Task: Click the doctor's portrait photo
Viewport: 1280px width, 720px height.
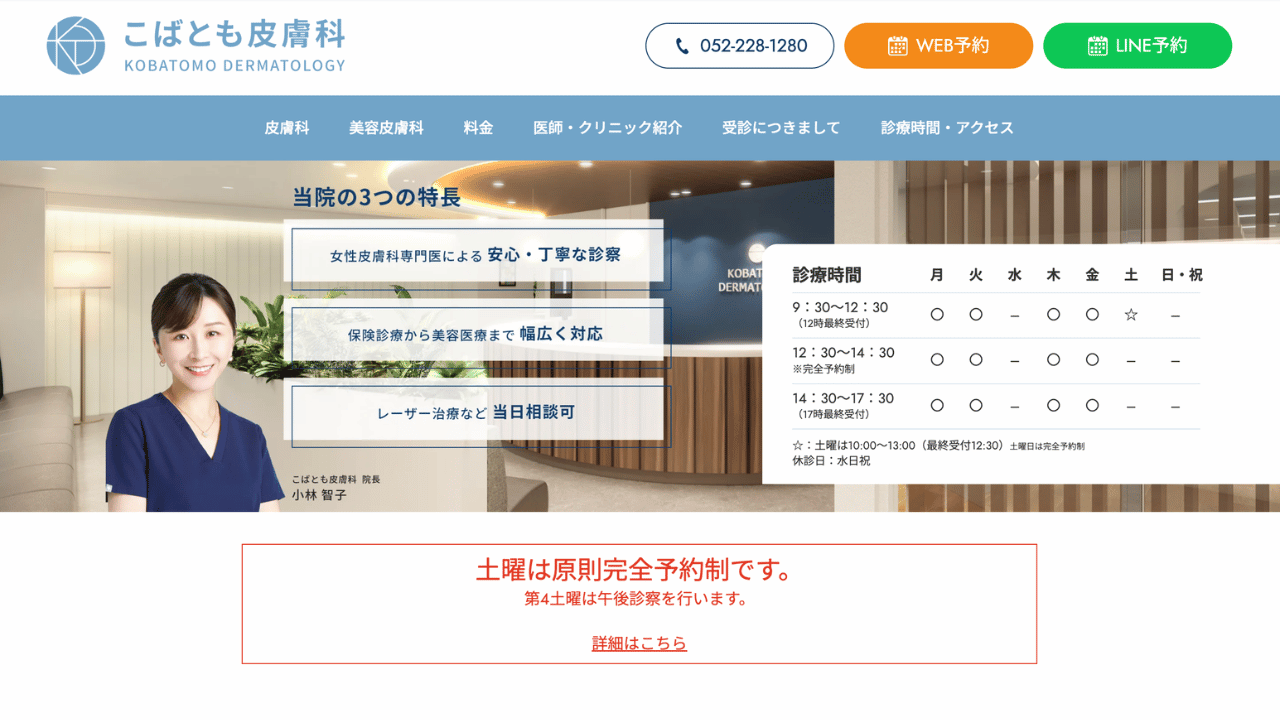Action: (x=196, y=390)
